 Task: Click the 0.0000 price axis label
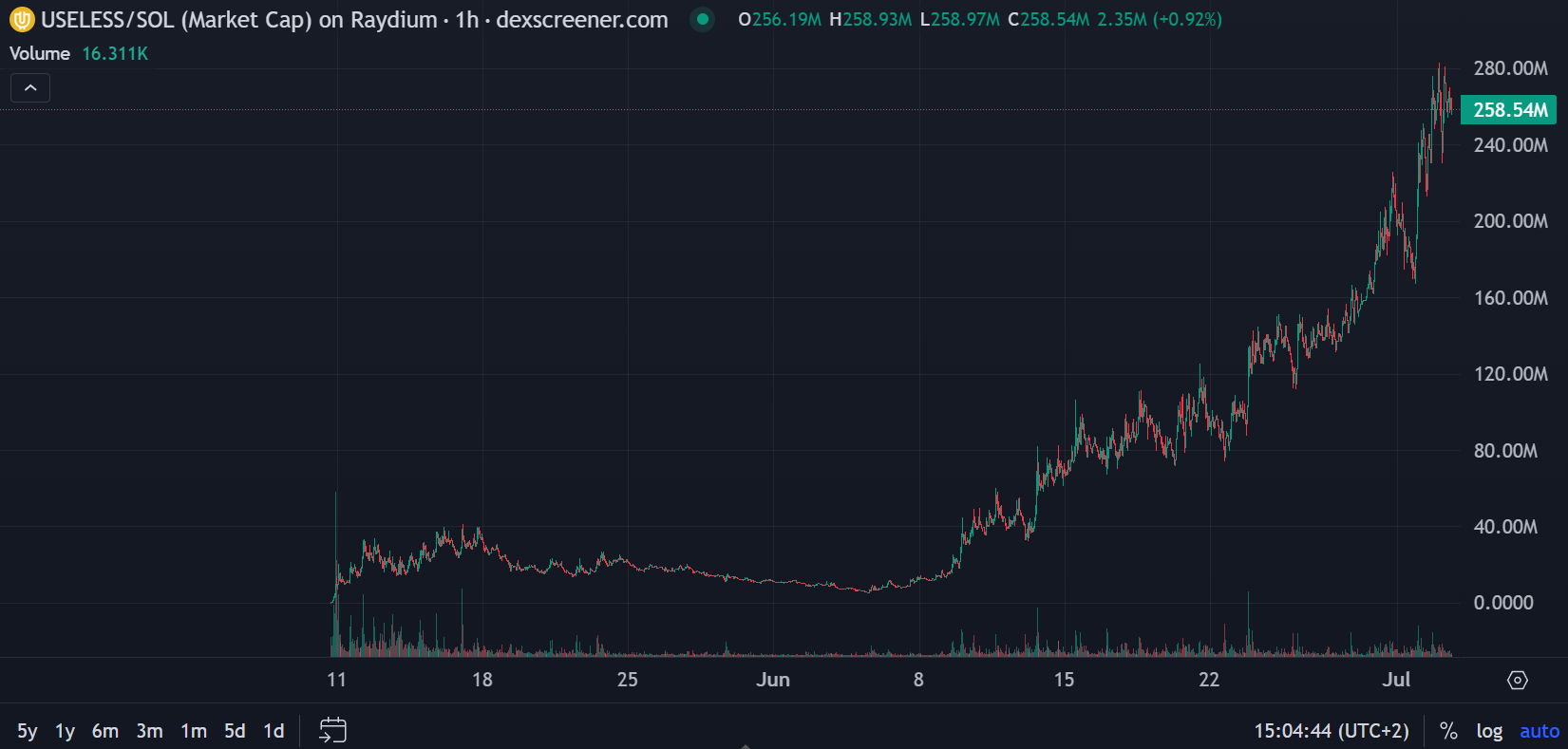[x=1502, y=603]
